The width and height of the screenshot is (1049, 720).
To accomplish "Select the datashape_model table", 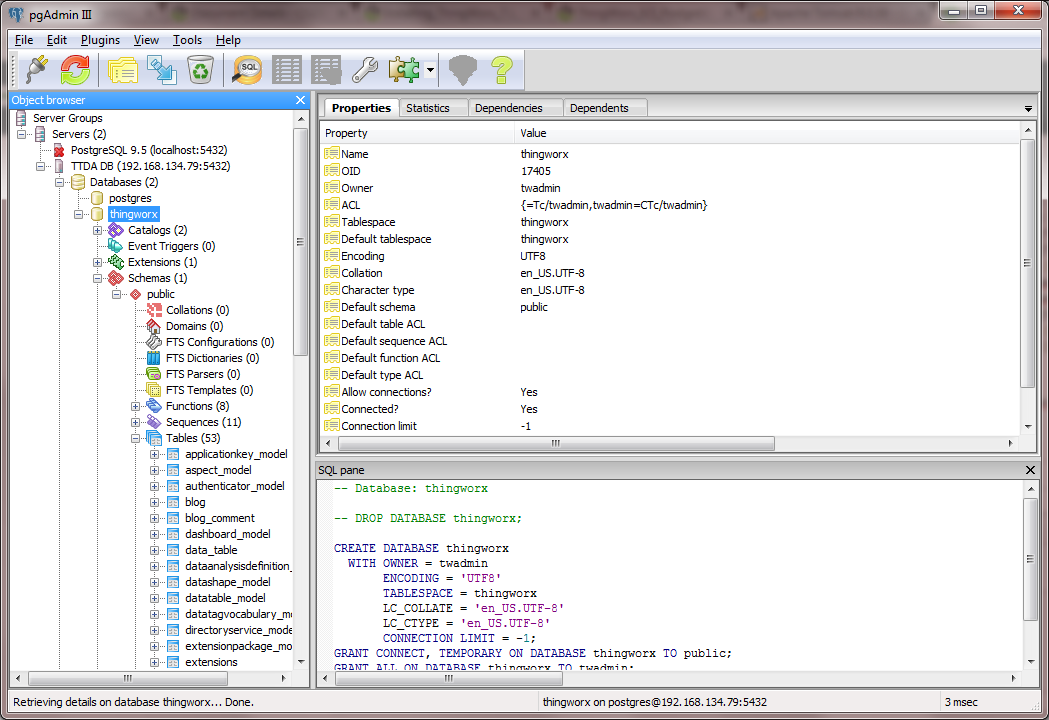I will pos(227,582).
